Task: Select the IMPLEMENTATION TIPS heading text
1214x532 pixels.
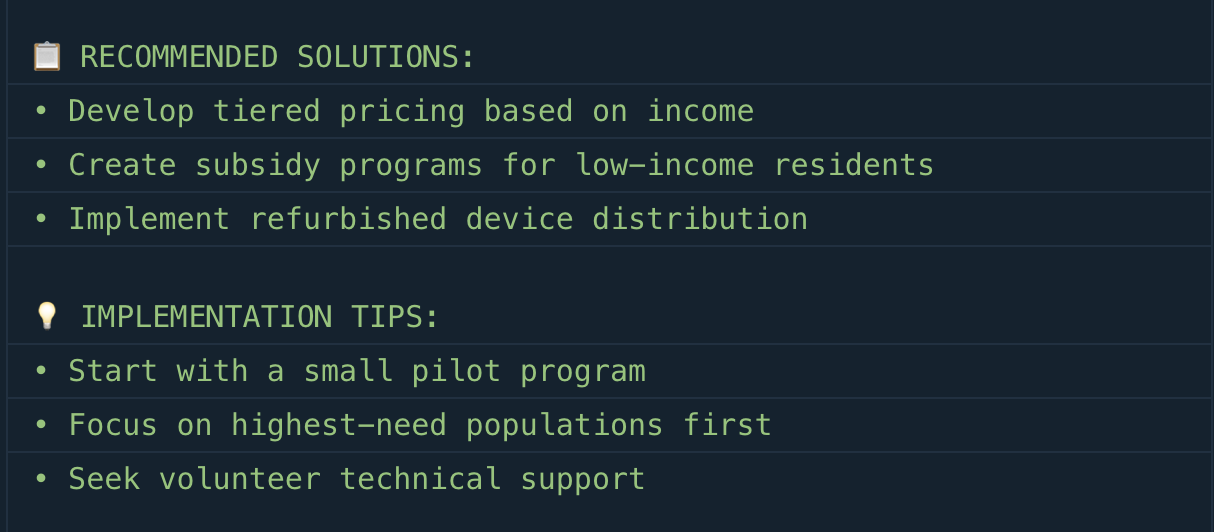Action: pos(260,317)
